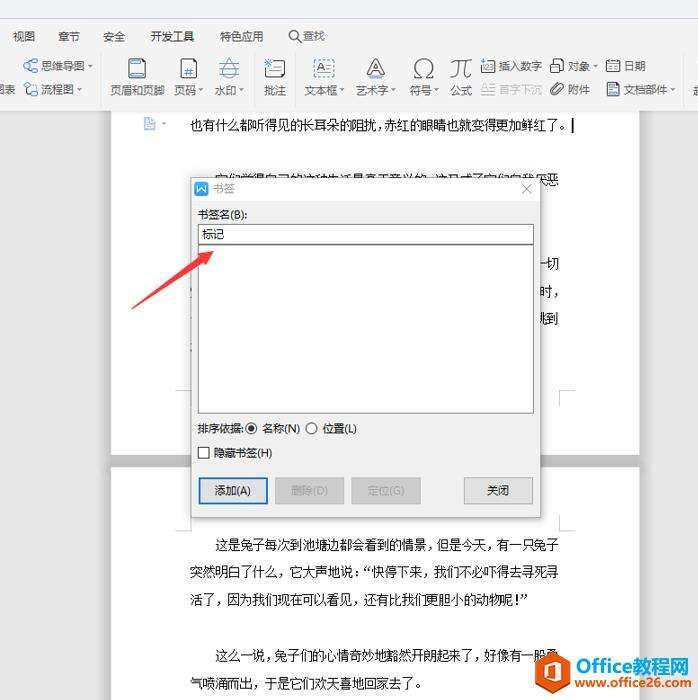The width and height of the screenshot is (698, 700).
Task: Select 位置(L) sort radio button
Action: 312,429
